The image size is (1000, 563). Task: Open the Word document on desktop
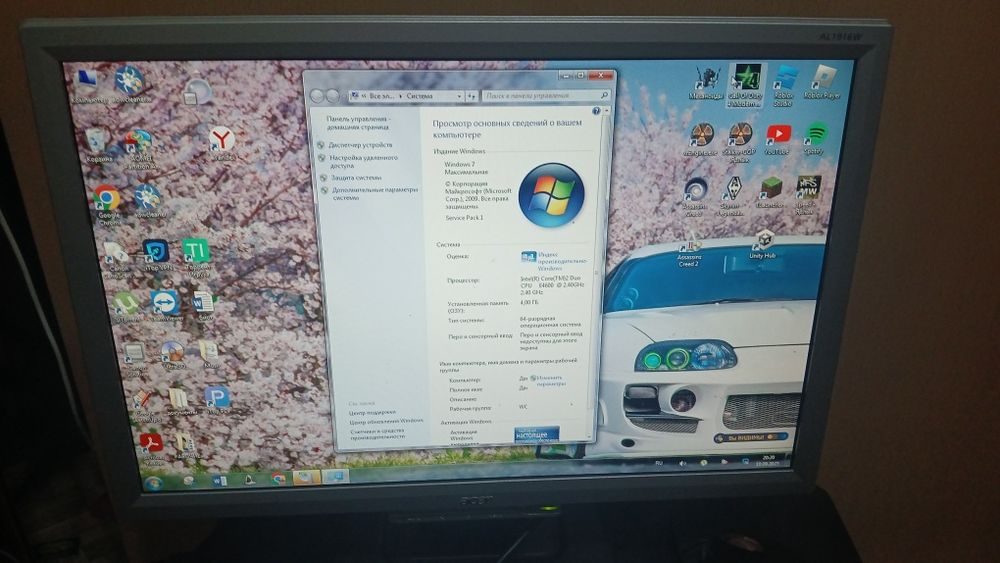(x=203, y=305)
